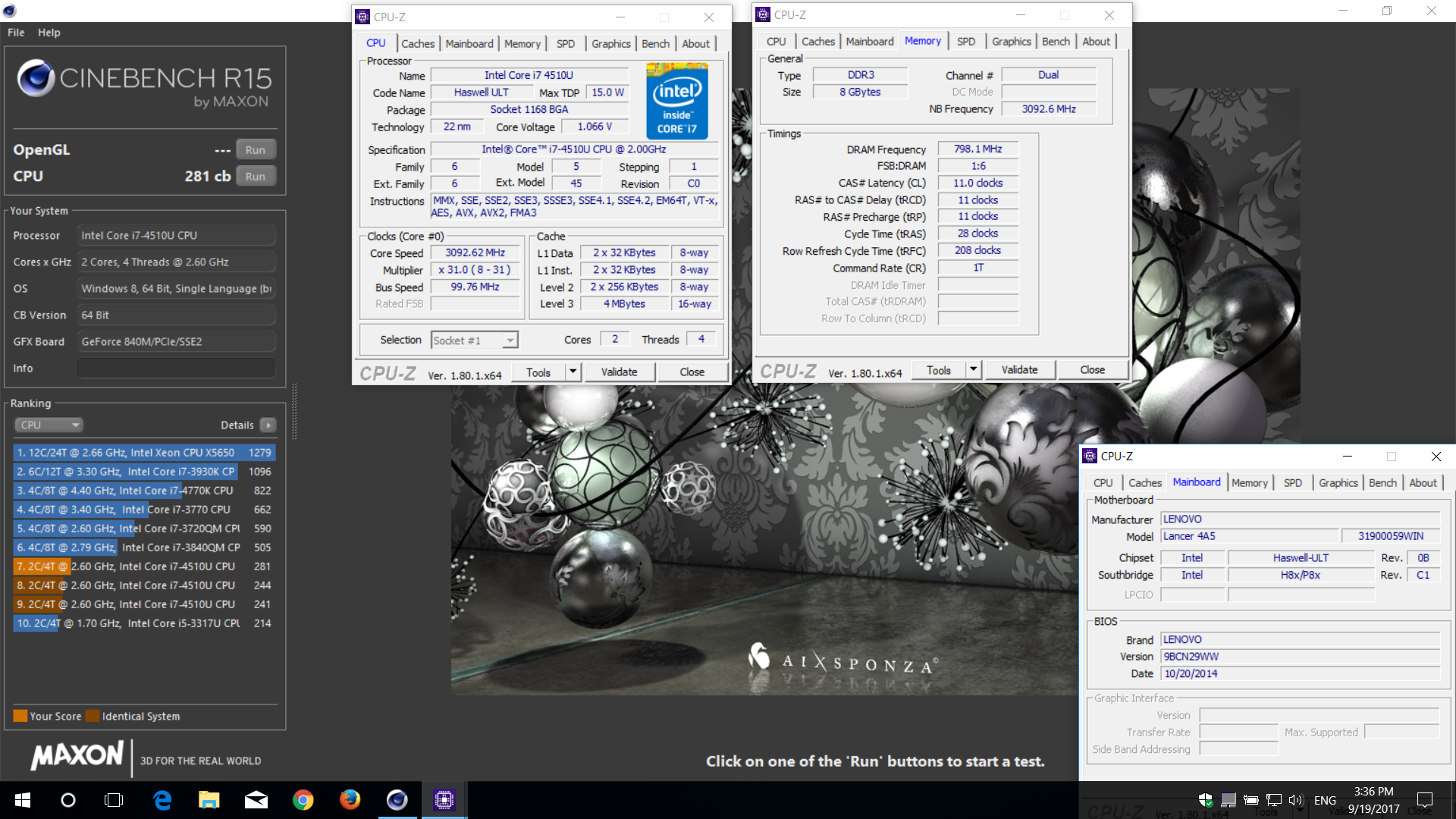Expand ranking Details arrow button
The width and height of the screenshot is (1456, 819).
point(268,425)
